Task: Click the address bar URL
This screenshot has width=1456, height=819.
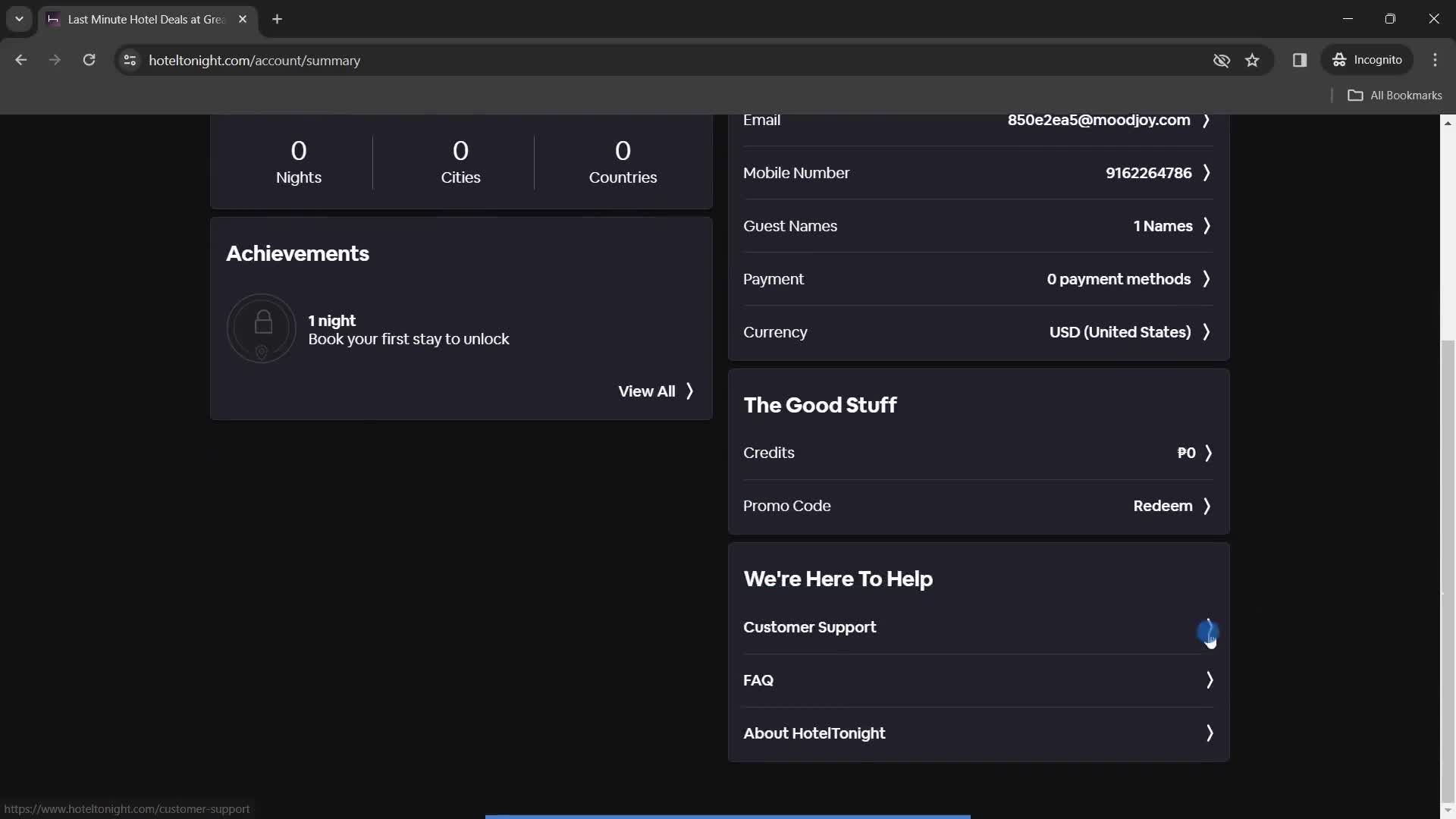Action: point(254,60)
